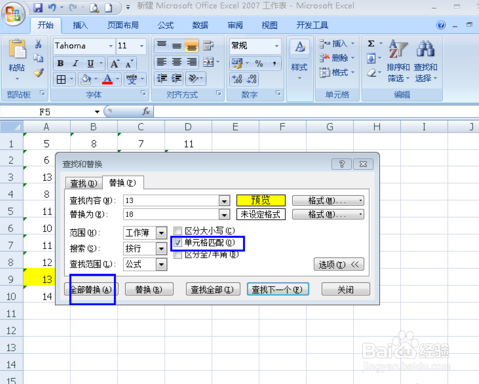Apply cell borders
479x384 pixels.
(x=61, y=79)
